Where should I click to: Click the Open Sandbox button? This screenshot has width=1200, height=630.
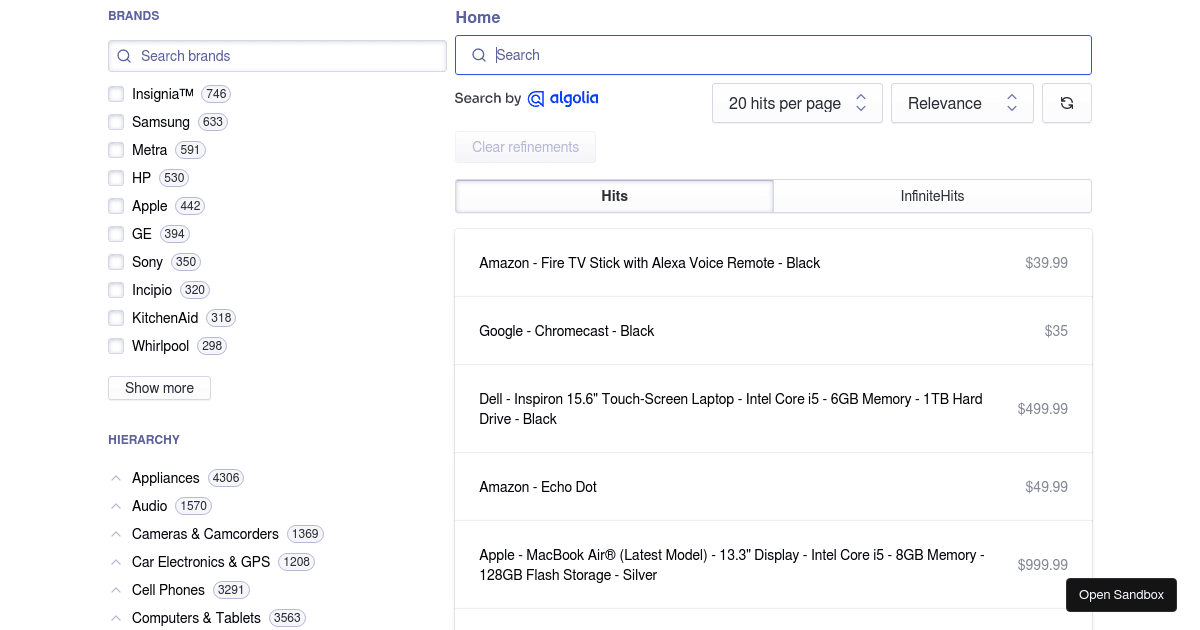[1121, 594]
